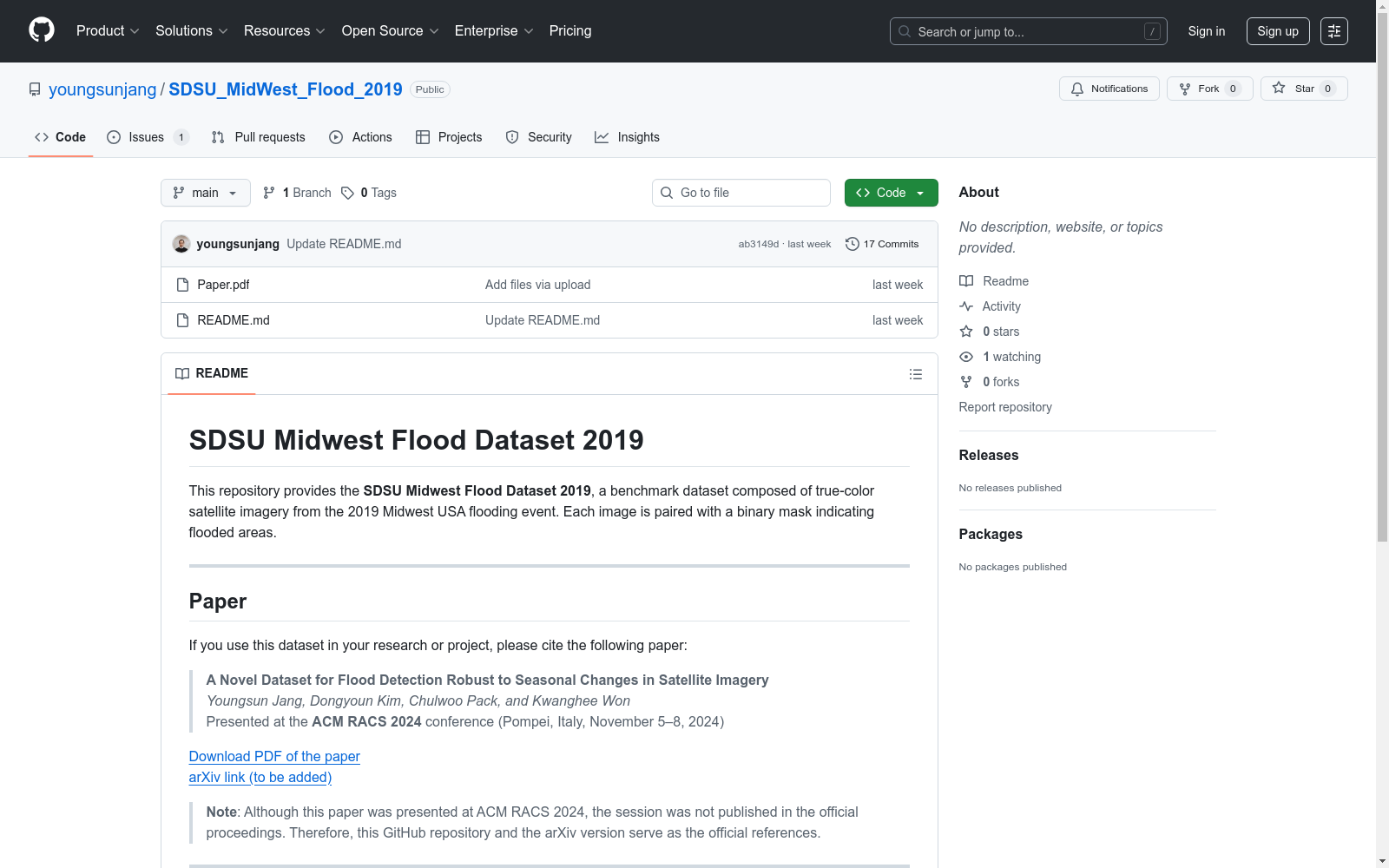Viewport: 1389px width, 868px height.
Task: Open the Update README.md commit in README.md row
Action: pos(543,320)
